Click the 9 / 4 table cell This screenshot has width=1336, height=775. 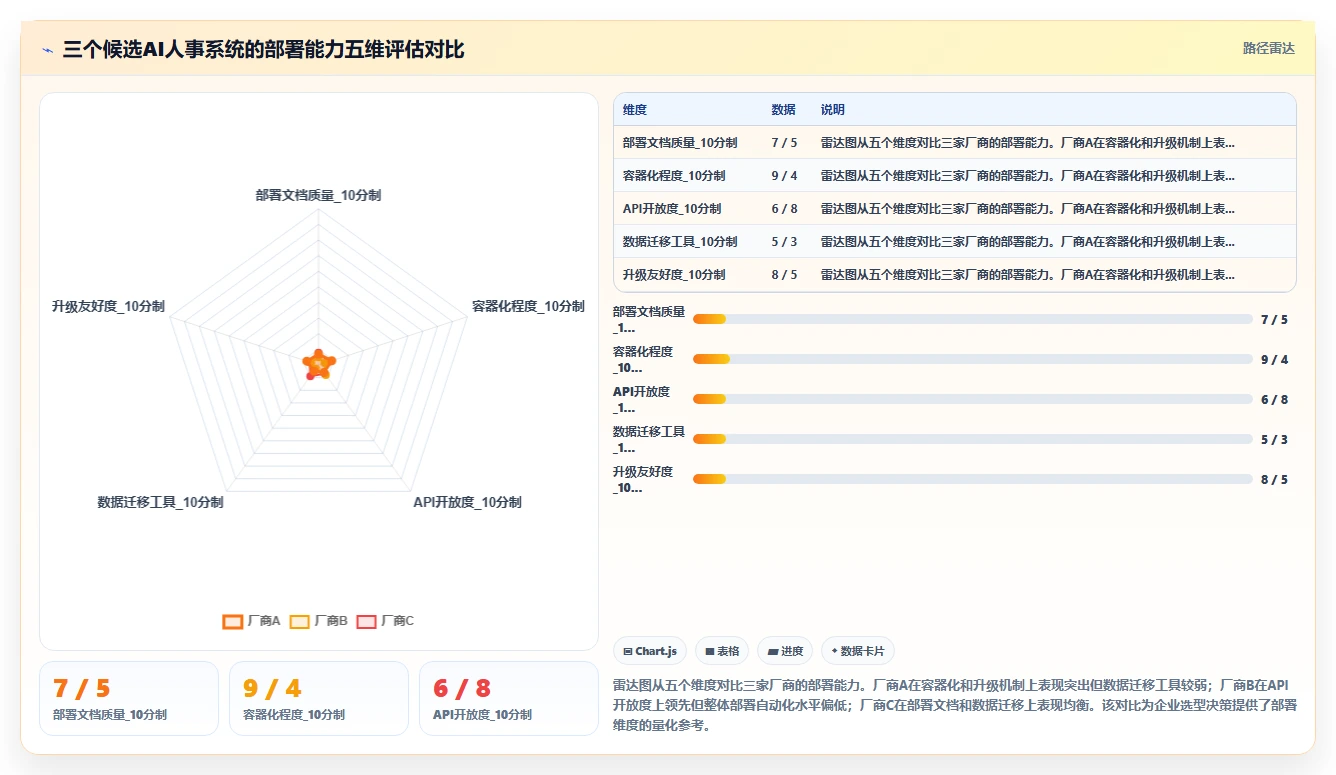[x=784, y=176]
